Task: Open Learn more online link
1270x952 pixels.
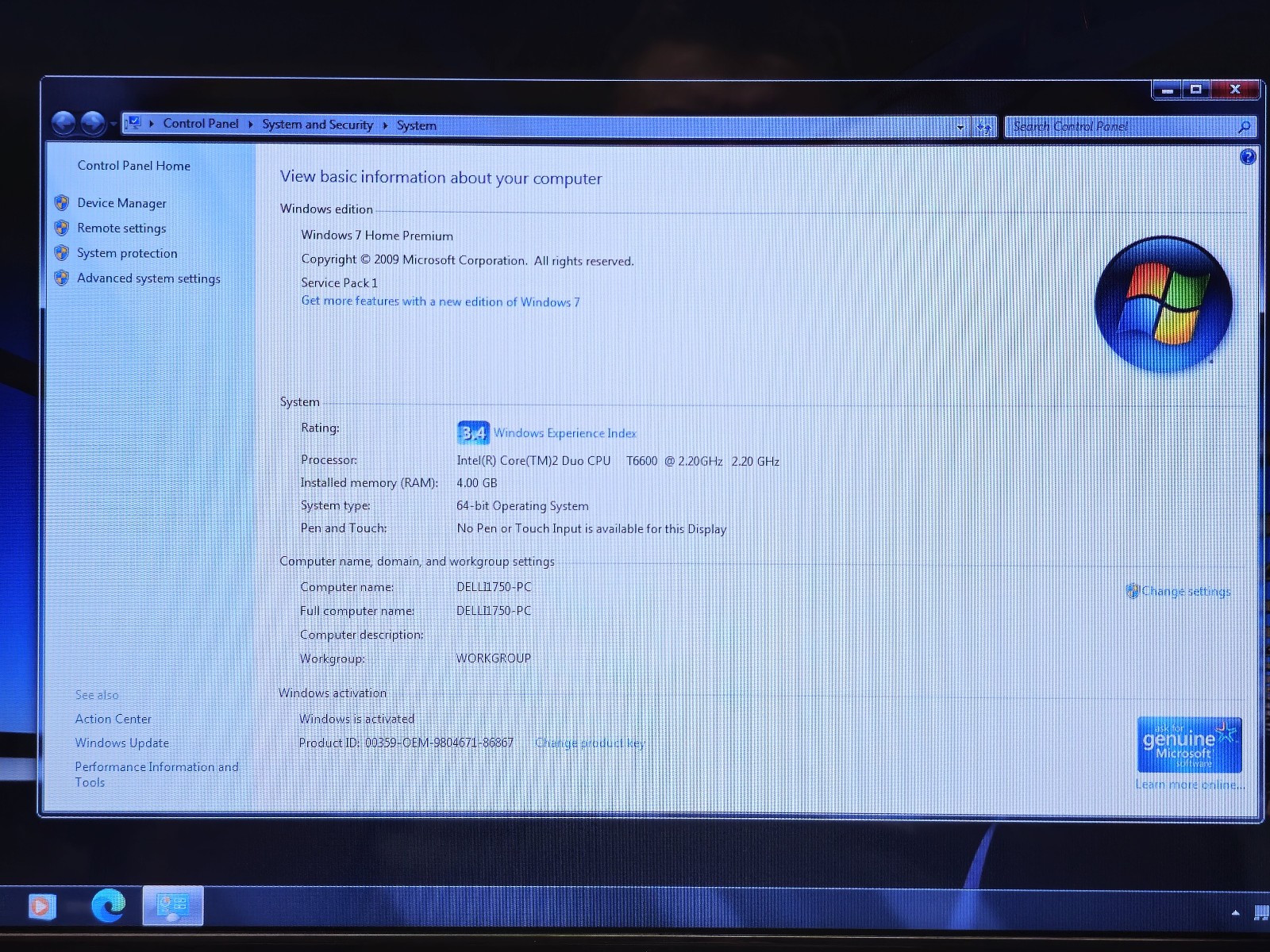Action: [1190, 785]
